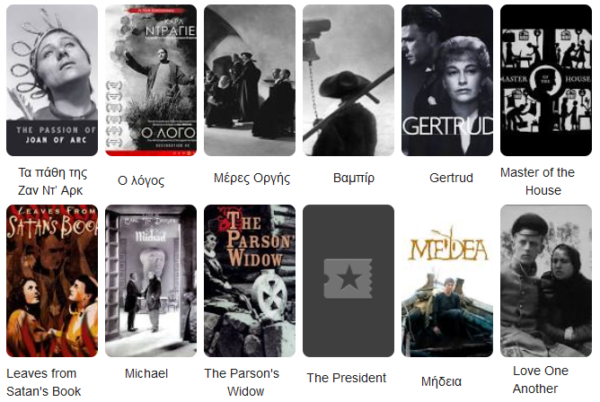Select the Master of the House poster
This screenshot has height=402, width=600.
click(546, 80)
